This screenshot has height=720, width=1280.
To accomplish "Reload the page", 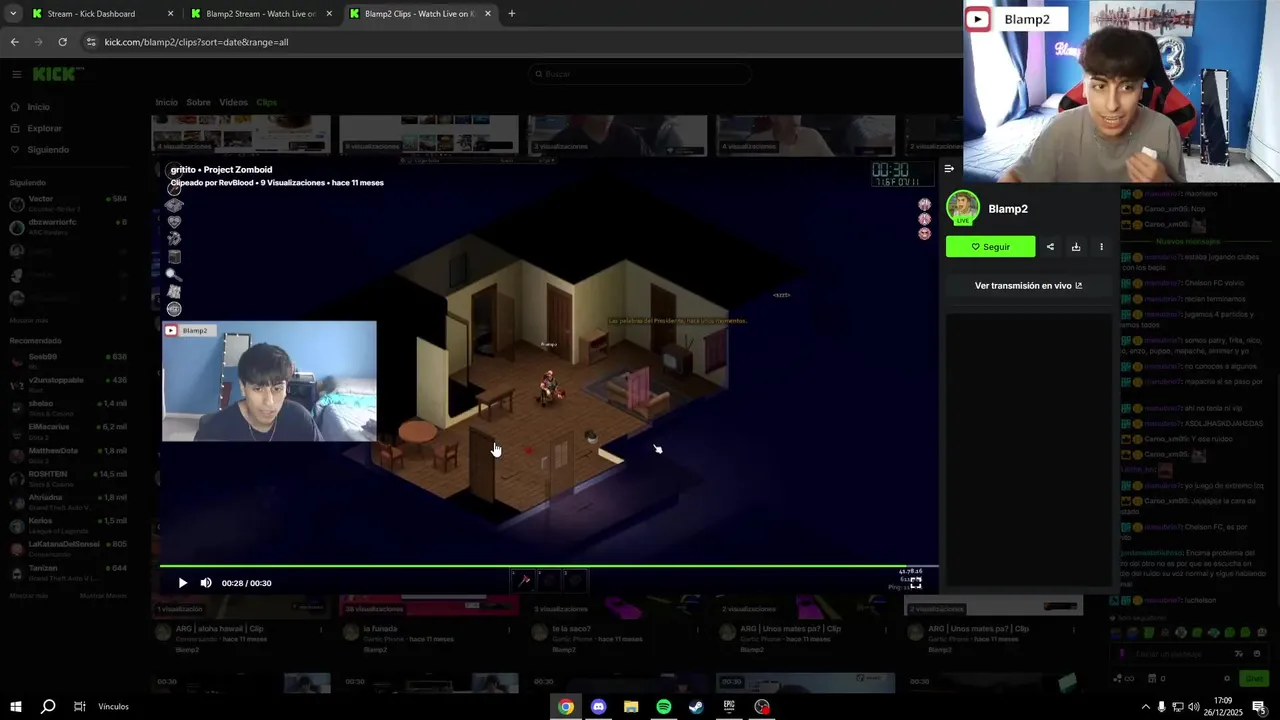I will (62, 42).
